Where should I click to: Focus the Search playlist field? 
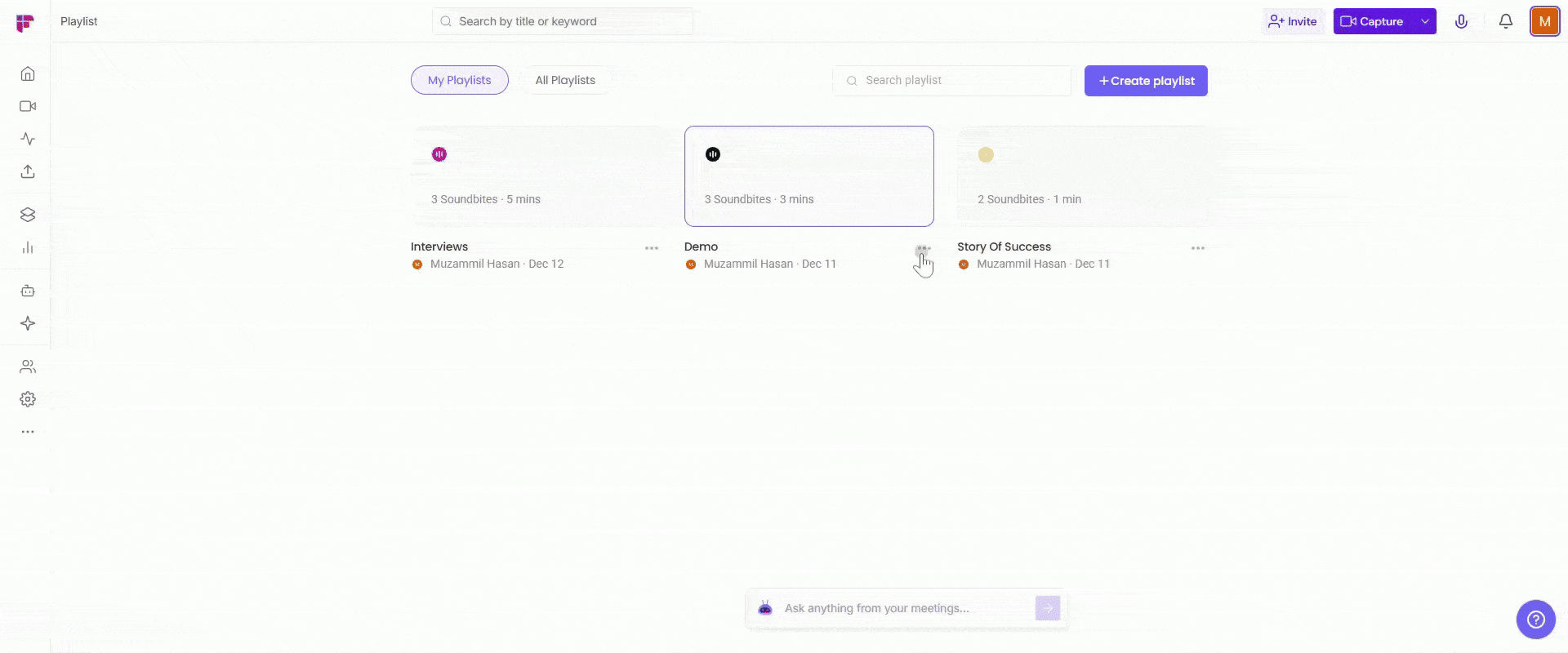click(x=952, y=80)
